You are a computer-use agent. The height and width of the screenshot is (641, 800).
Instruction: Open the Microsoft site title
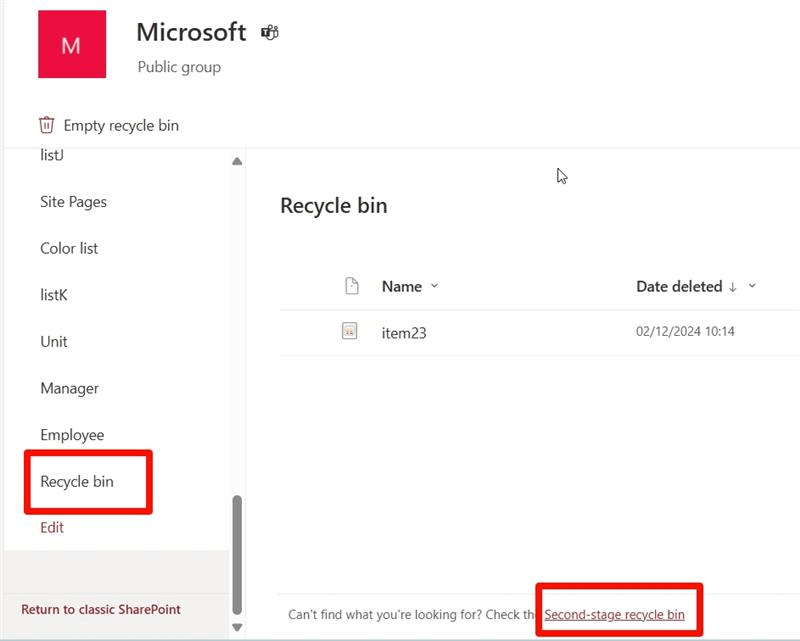(191, 32)
